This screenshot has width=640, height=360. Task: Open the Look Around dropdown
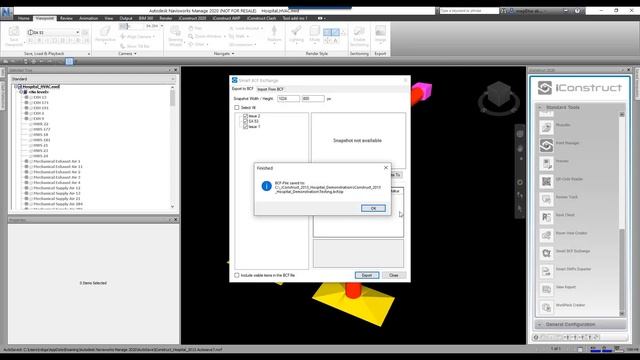click(246, 28)
